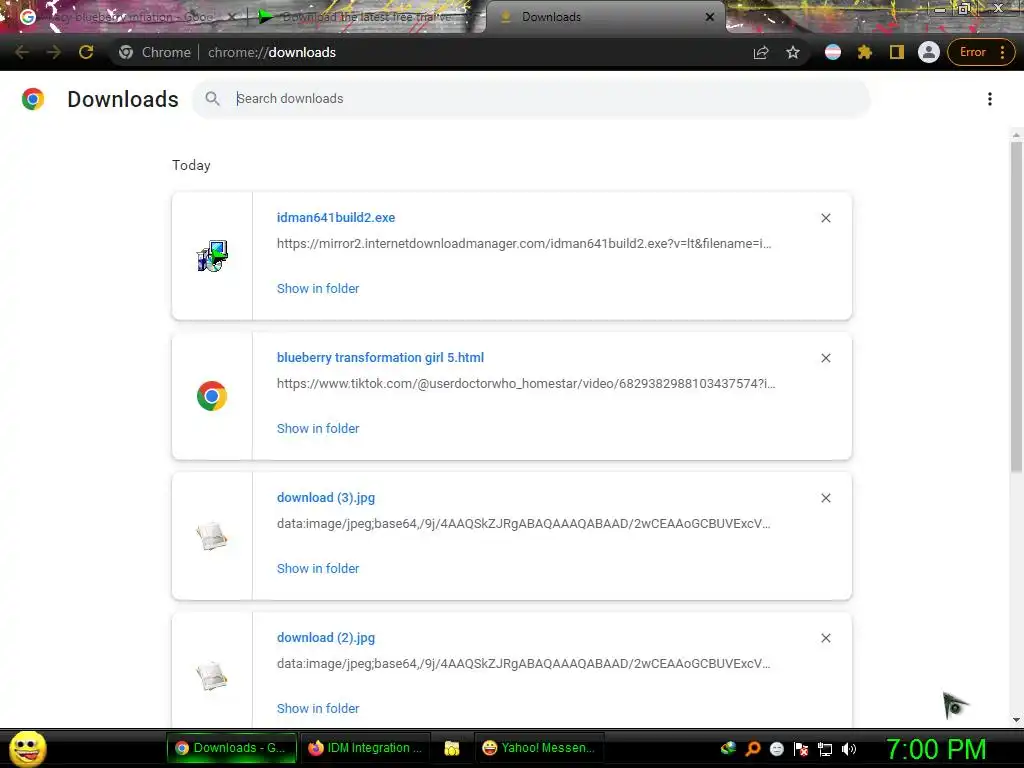Click the 7:00 PM taskbar clock

click(x=936, y=749)
